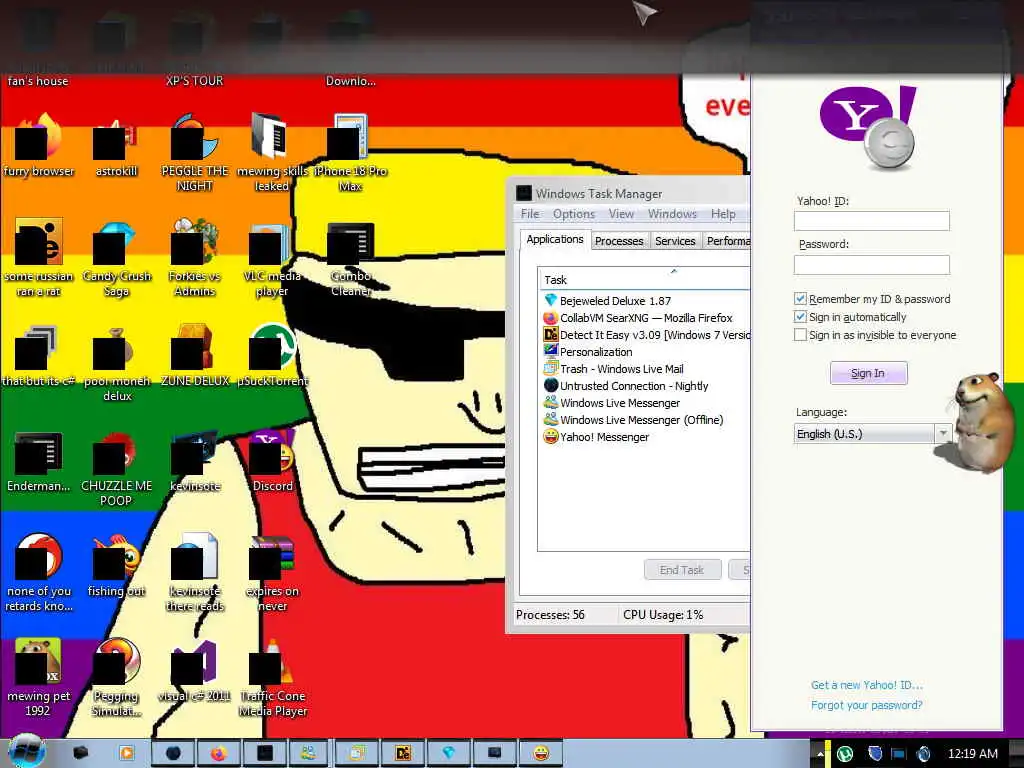The height and width of the screenshot is (768, 1024).
Task: Select Detect It Easy v3.09 task
Action: (x=646, y=334)
